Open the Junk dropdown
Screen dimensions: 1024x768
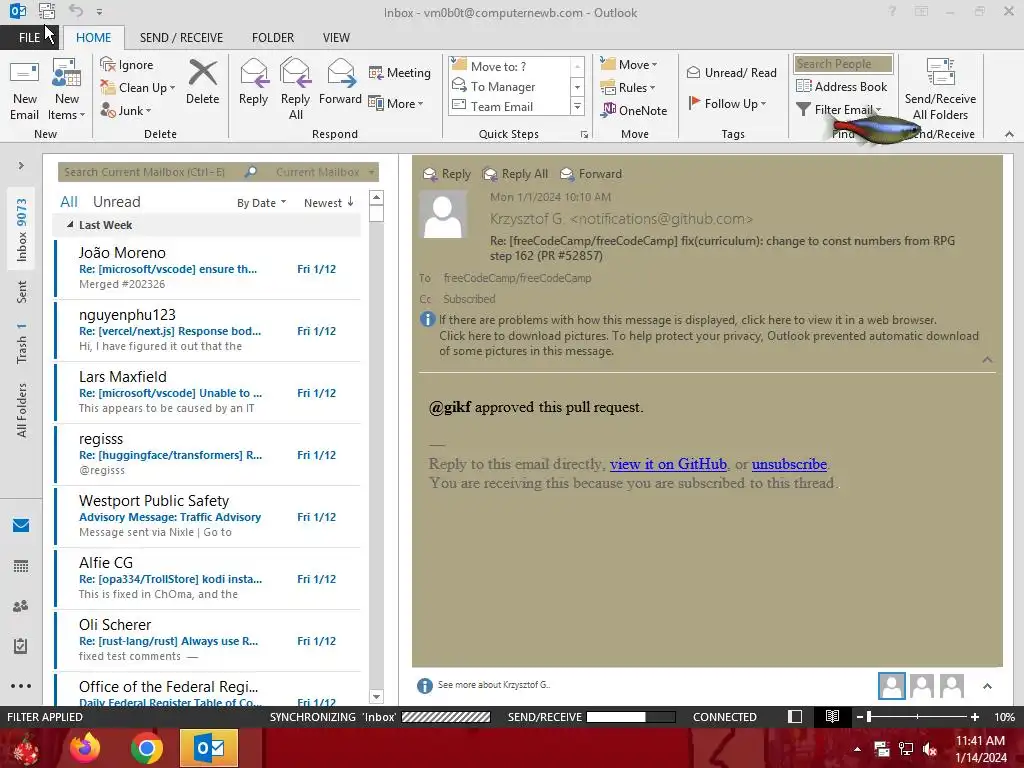tap(126, 110)
